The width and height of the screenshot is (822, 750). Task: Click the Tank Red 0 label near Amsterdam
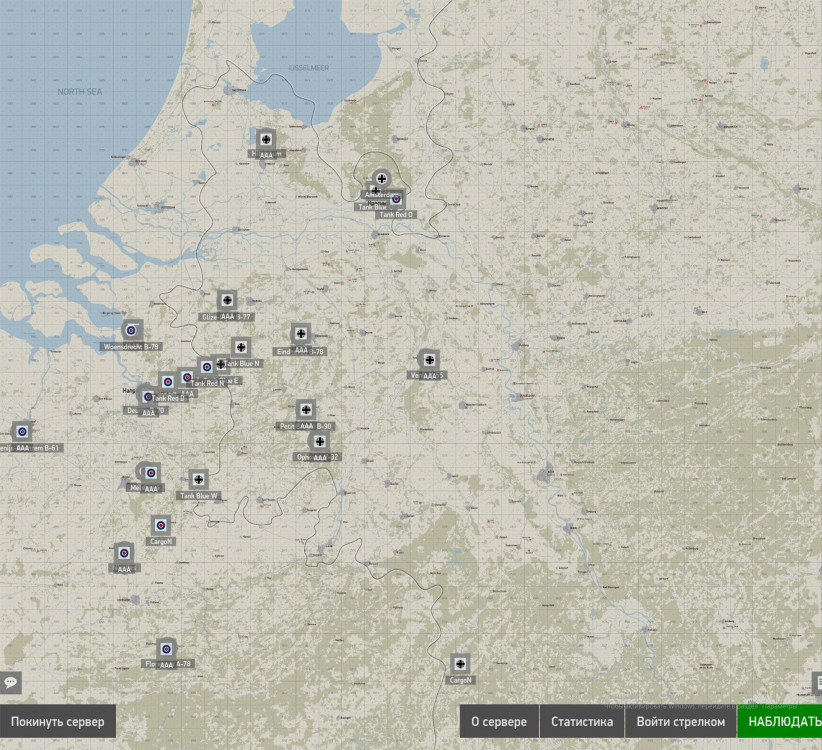pyautogui.click(x=396, y=214)
